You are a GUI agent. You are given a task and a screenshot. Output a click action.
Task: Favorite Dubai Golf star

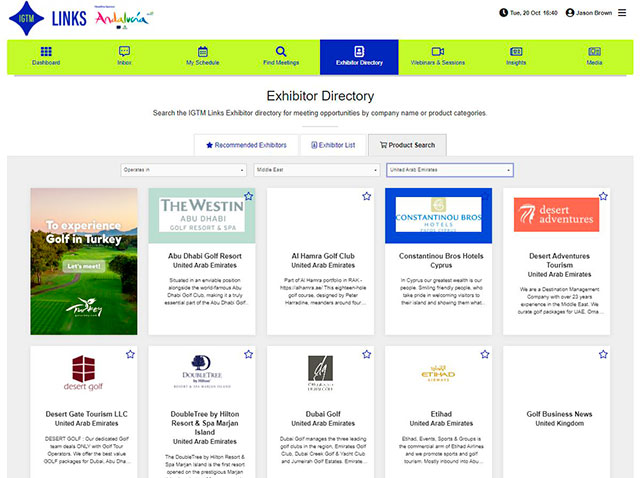(x=367, y=354)
